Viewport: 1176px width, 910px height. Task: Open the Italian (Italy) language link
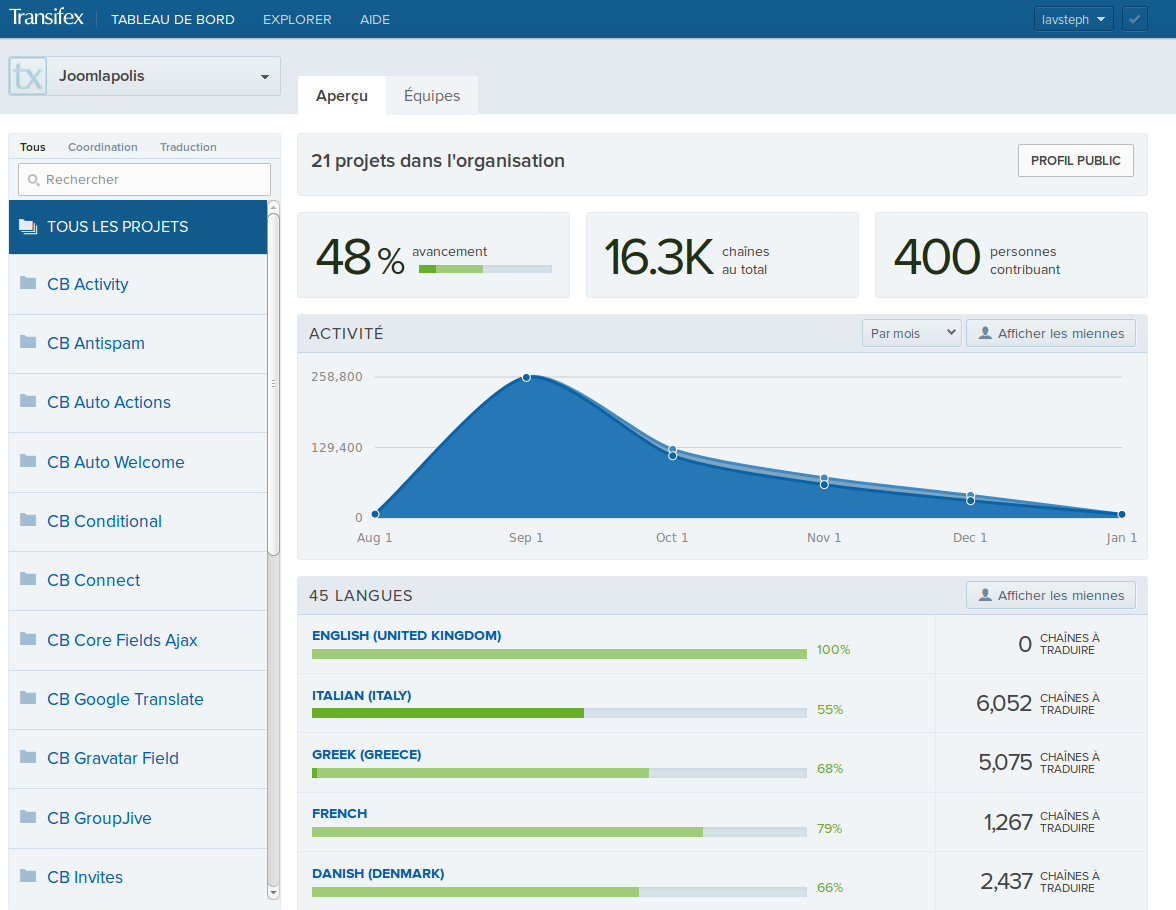coord(361,695)
